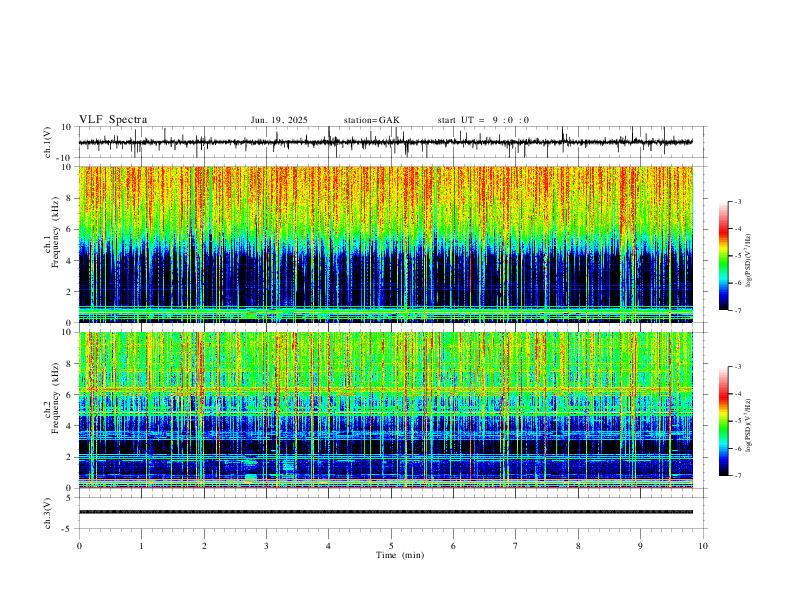Click the ch.1 colorbar "log(PSD)" label
The width and height of the screenshot is (792, 612).
748,261
